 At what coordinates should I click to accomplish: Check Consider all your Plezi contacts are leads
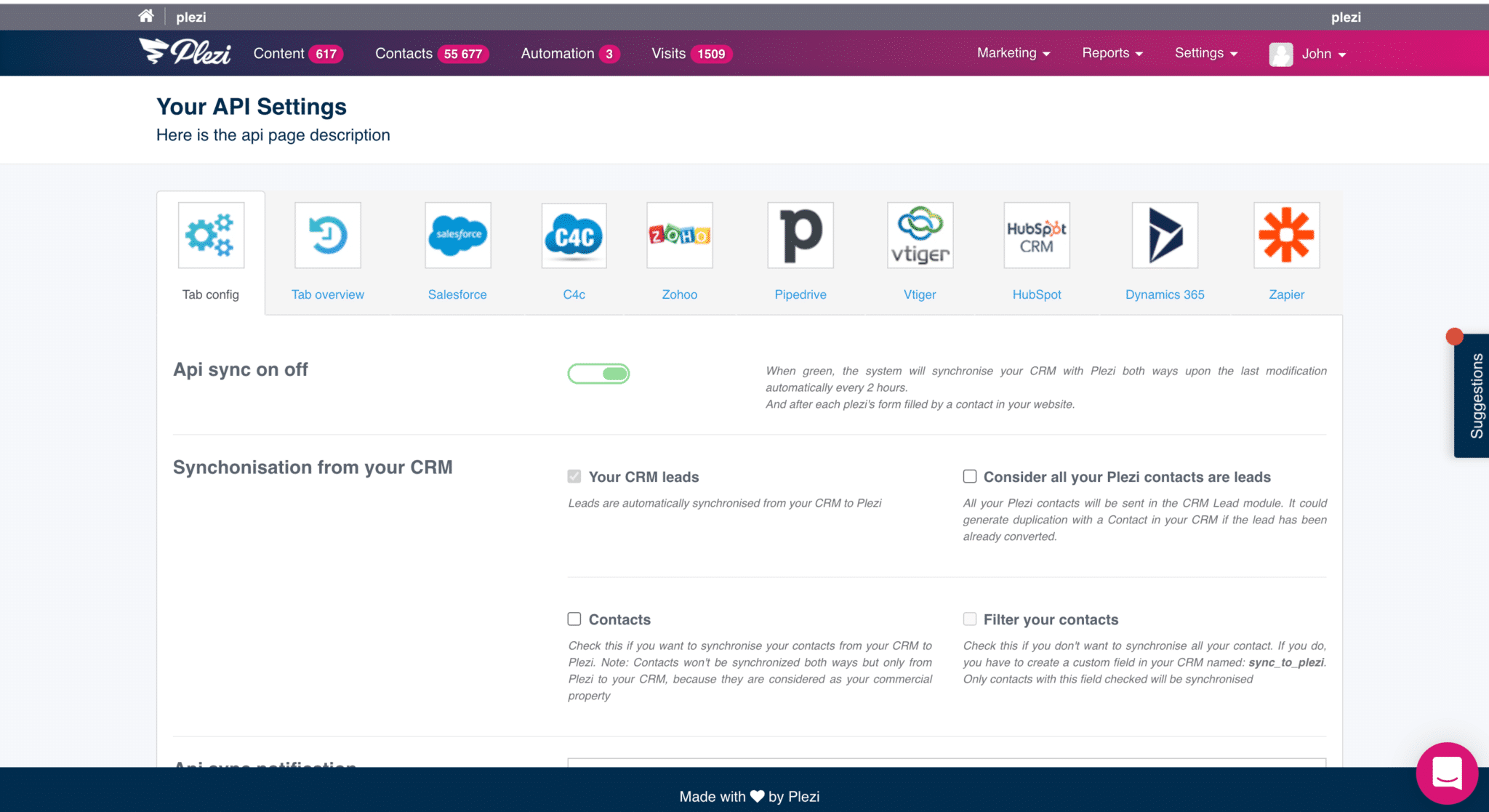click(x=970, y=476)
